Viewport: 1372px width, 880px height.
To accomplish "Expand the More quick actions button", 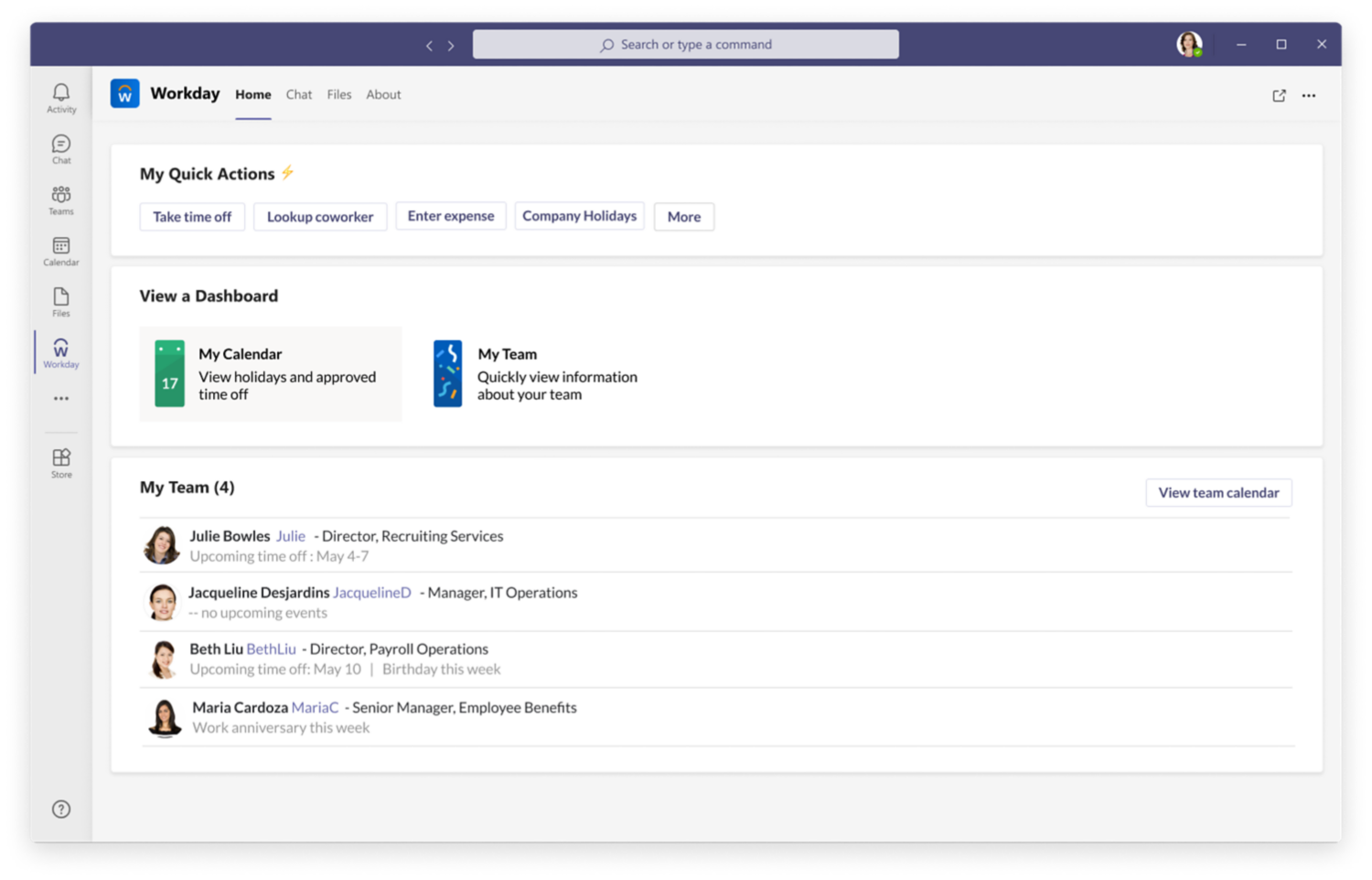I will pyautogui.click(x=683, y=217).
